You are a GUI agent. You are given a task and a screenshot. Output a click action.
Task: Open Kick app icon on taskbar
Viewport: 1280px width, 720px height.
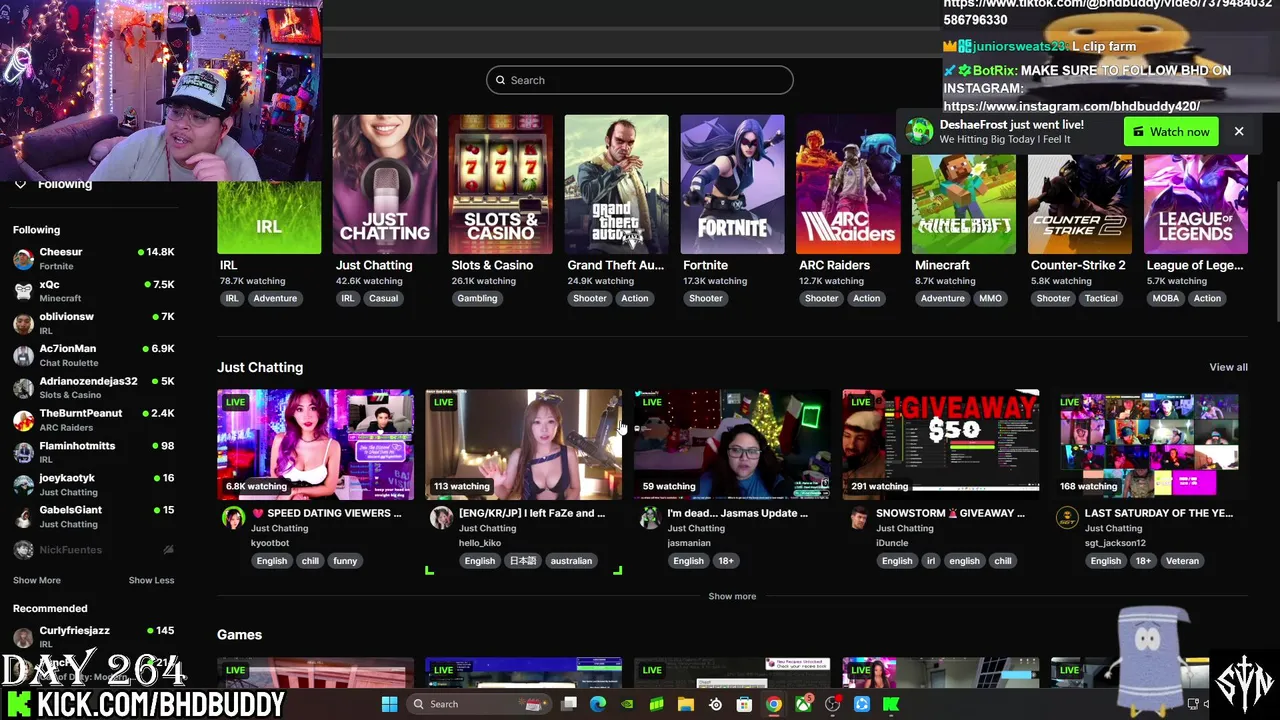pyautogui.click(x=891, y=704)
